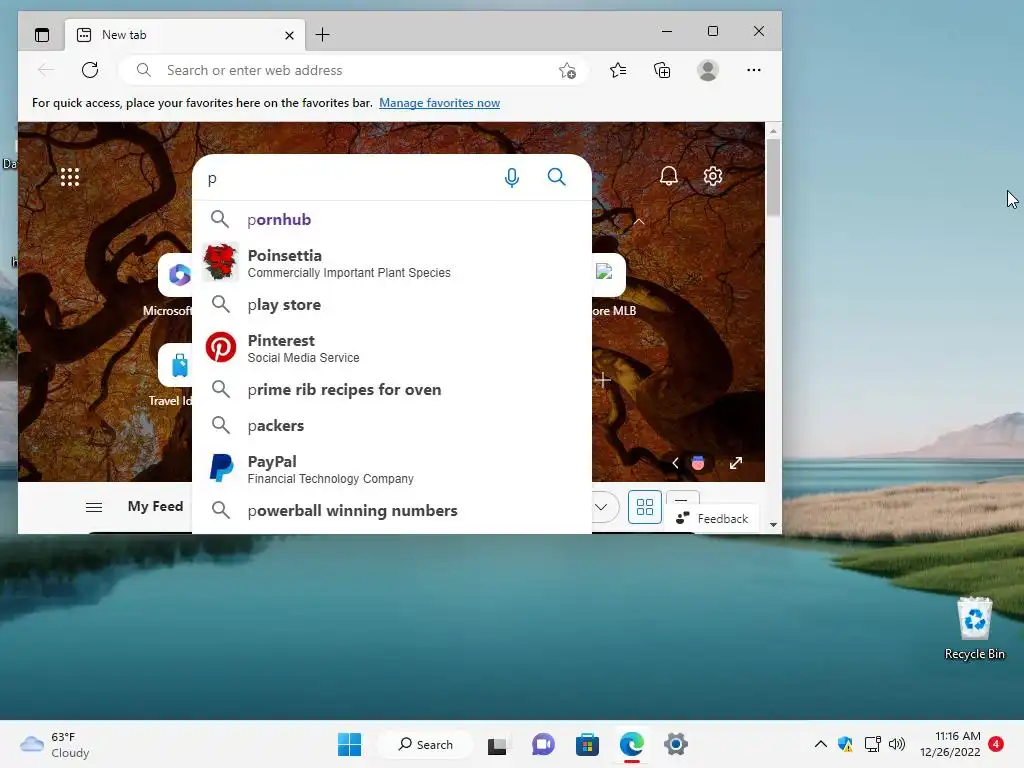Open the MLB quick link tile
Screen dimensions: 1024x768
click(609, 274)
